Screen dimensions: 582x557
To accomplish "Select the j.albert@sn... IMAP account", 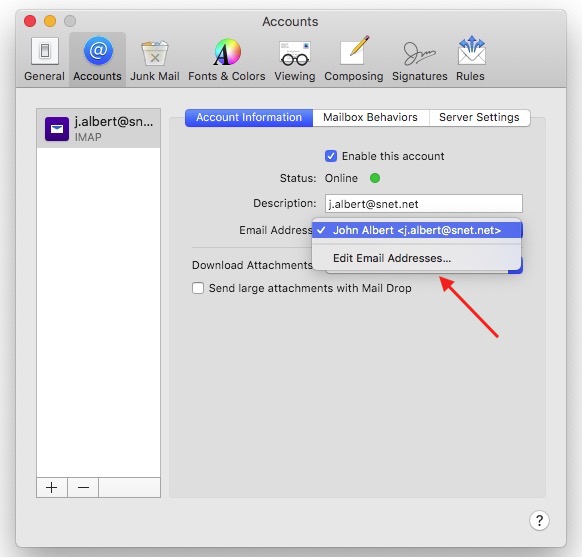I will pos(99,128).
